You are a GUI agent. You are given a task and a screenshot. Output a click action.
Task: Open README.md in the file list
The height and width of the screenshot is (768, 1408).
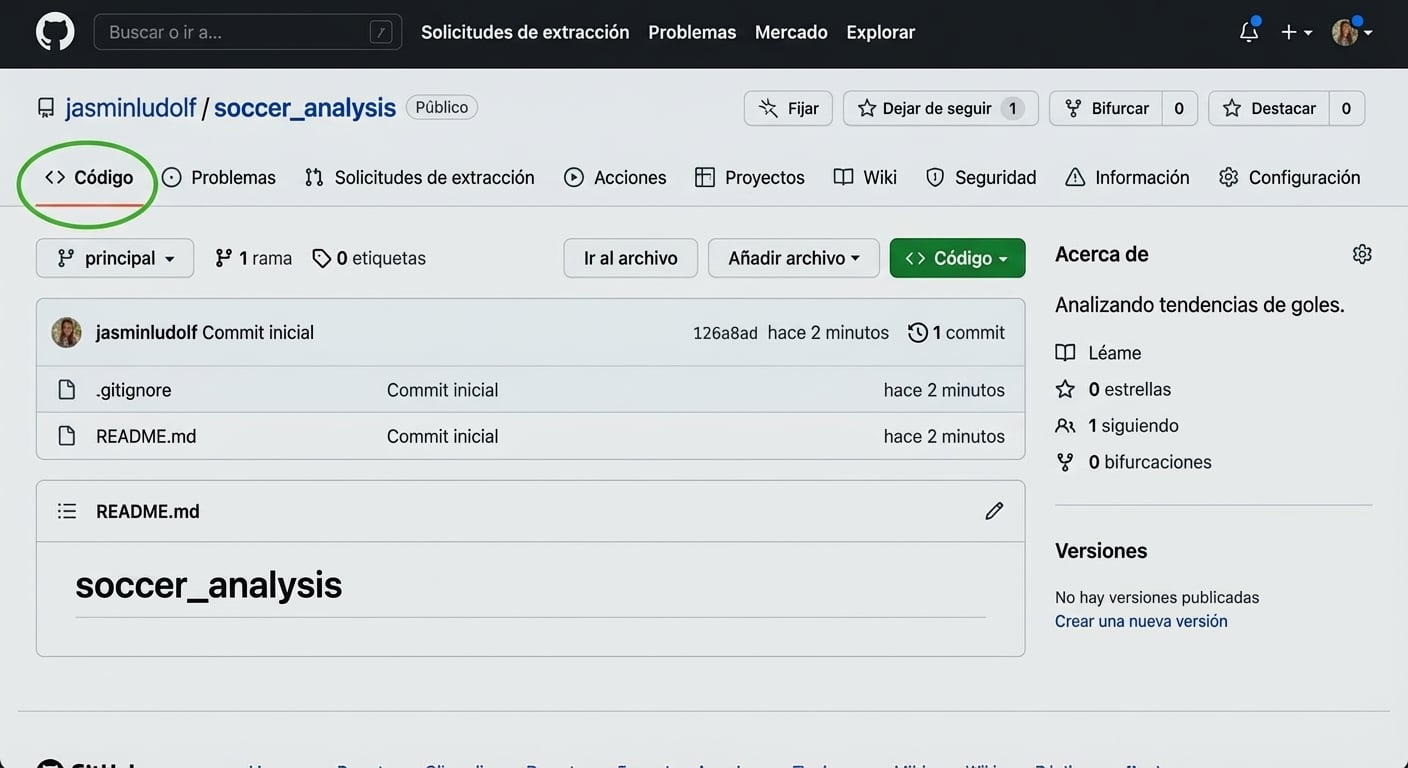pyautogui.click(x=146, y=436)
